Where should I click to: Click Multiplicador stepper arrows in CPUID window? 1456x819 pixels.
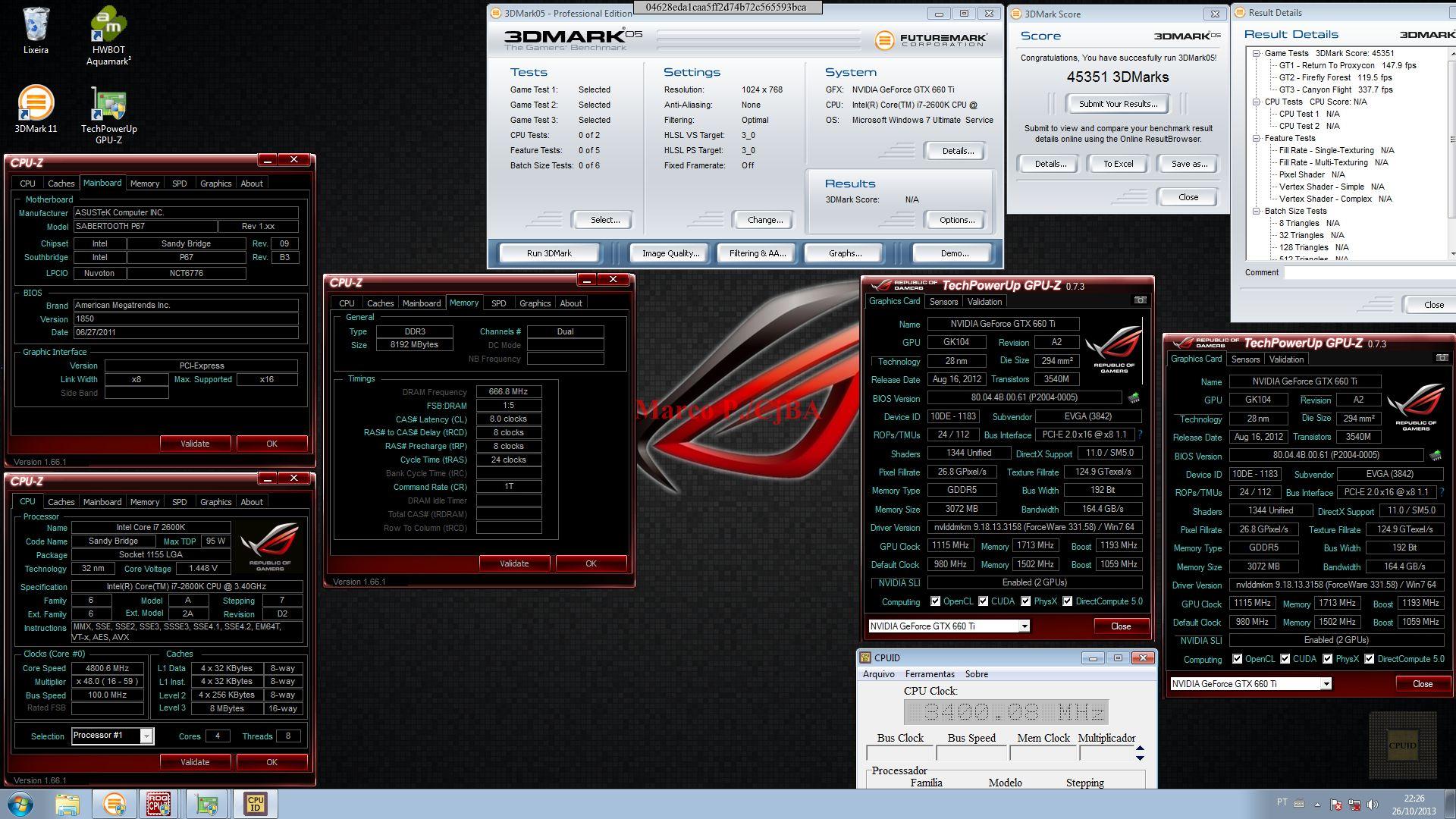coord(1140,753)
